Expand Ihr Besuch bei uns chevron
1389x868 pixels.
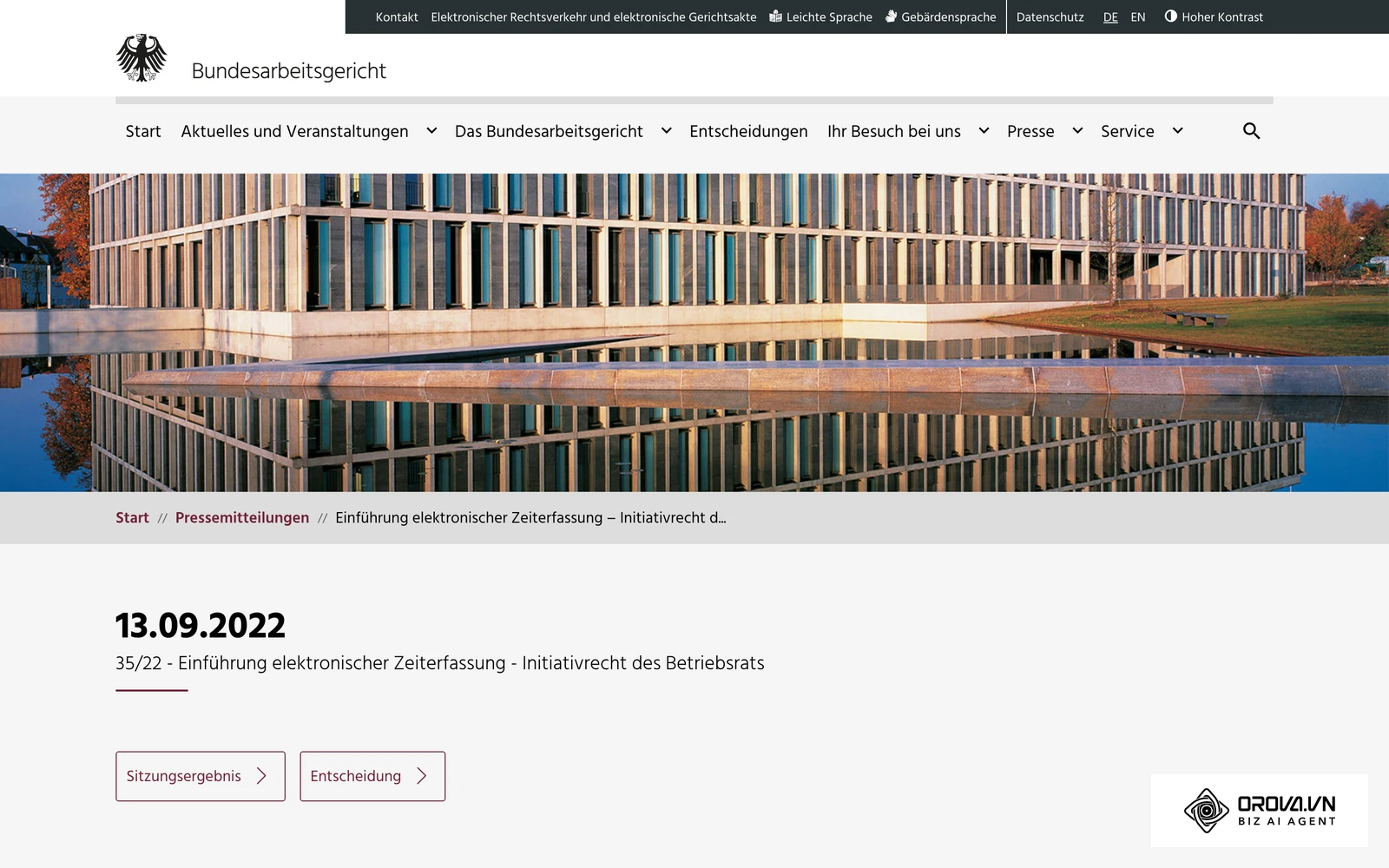(984, 131)
